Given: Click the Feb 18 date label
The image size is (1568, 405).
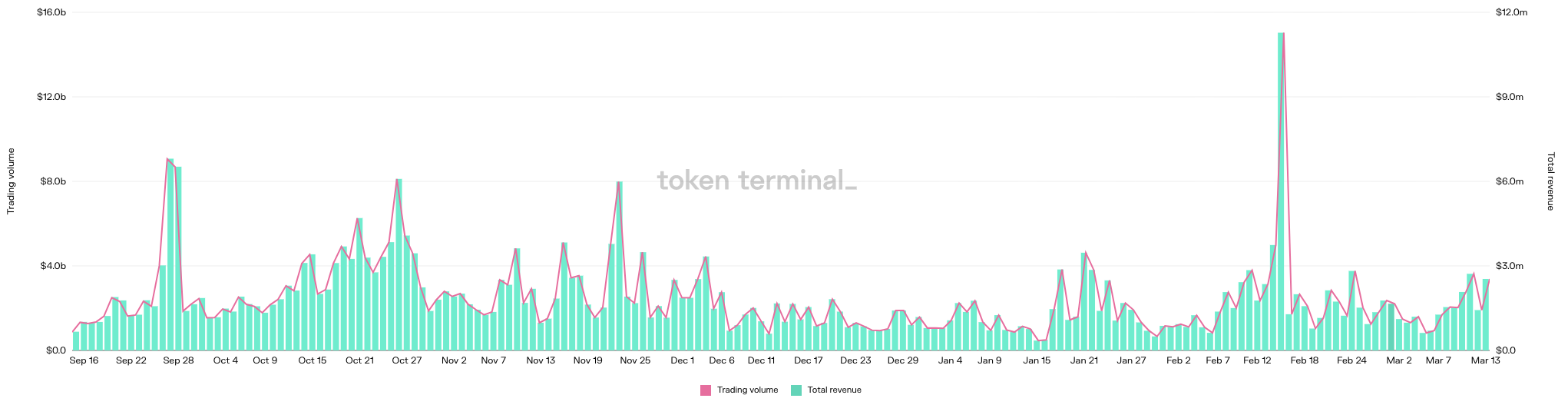Looking at the screenshot, I should (x=1305, y=360).
